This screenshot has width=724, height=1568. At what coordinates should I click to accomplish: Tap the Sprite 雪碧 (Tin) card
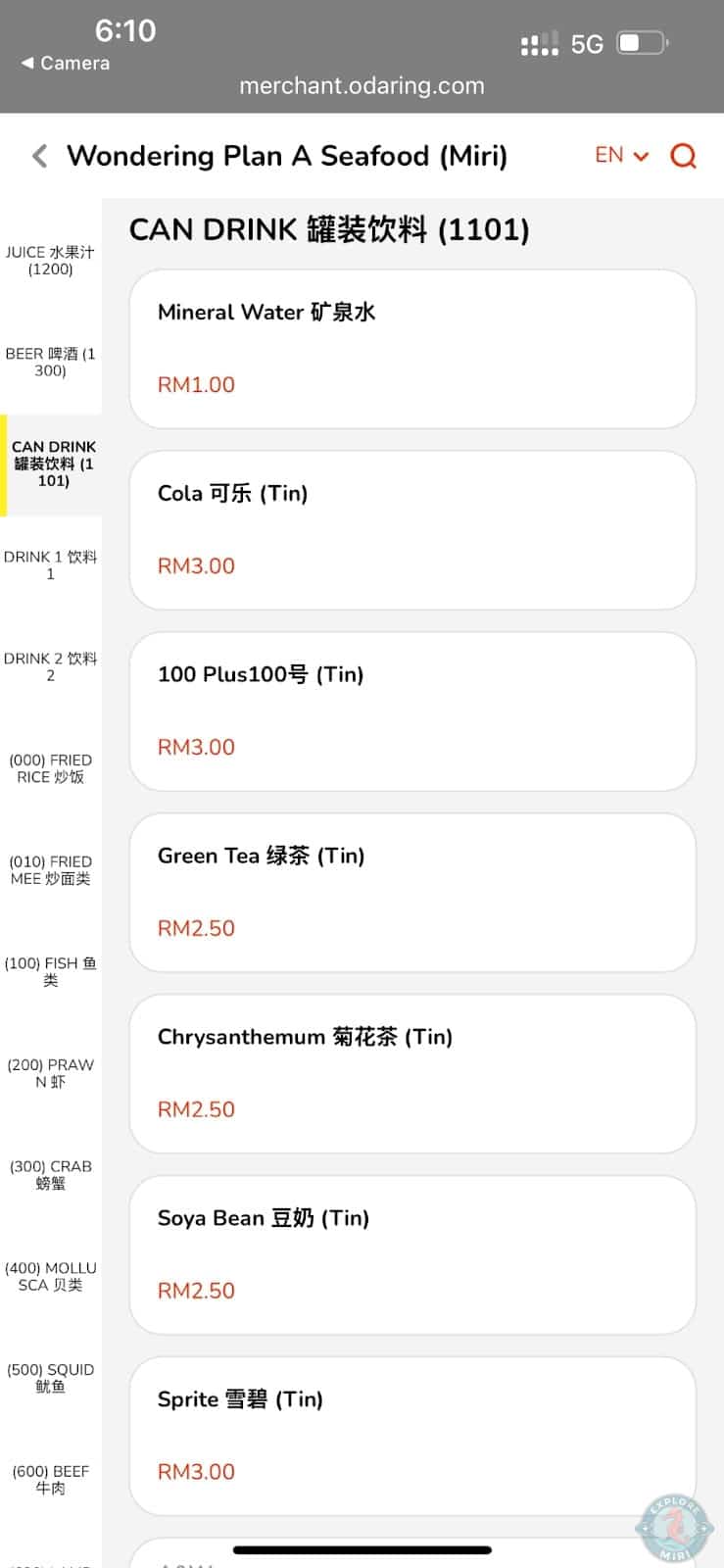click(411, 1437)
